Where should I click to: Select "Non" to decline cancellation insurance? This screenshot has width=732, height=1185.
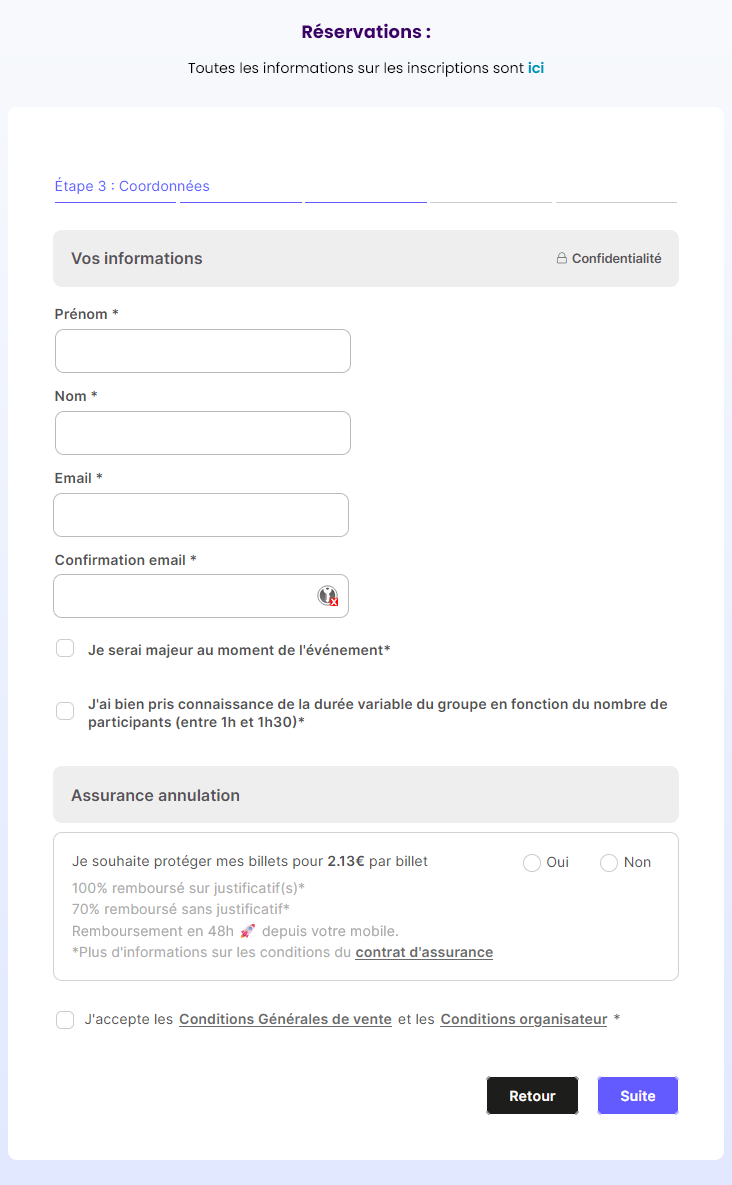[x=608, y=862]
